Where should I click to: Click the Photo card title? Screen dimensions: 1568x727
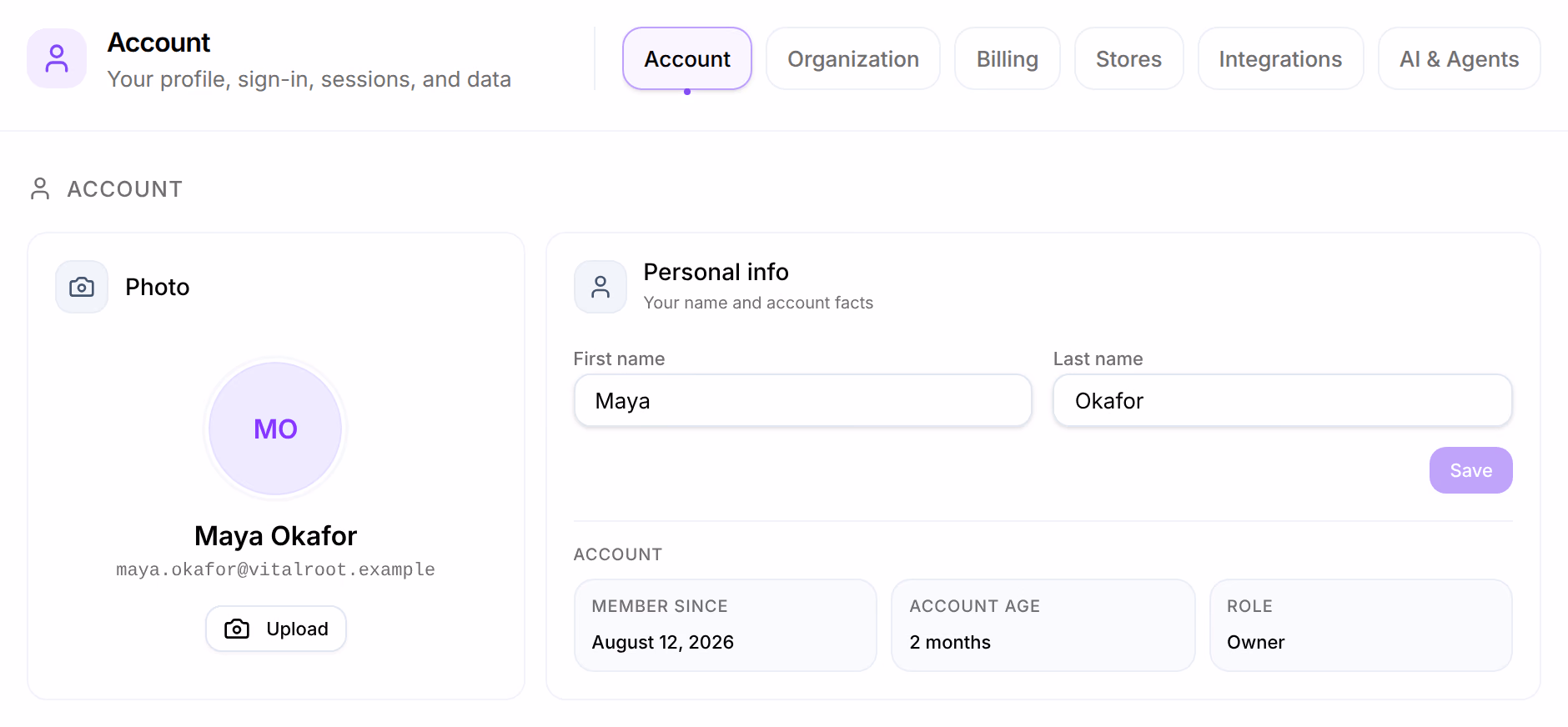pyautogui.click(x=158, y=287)
